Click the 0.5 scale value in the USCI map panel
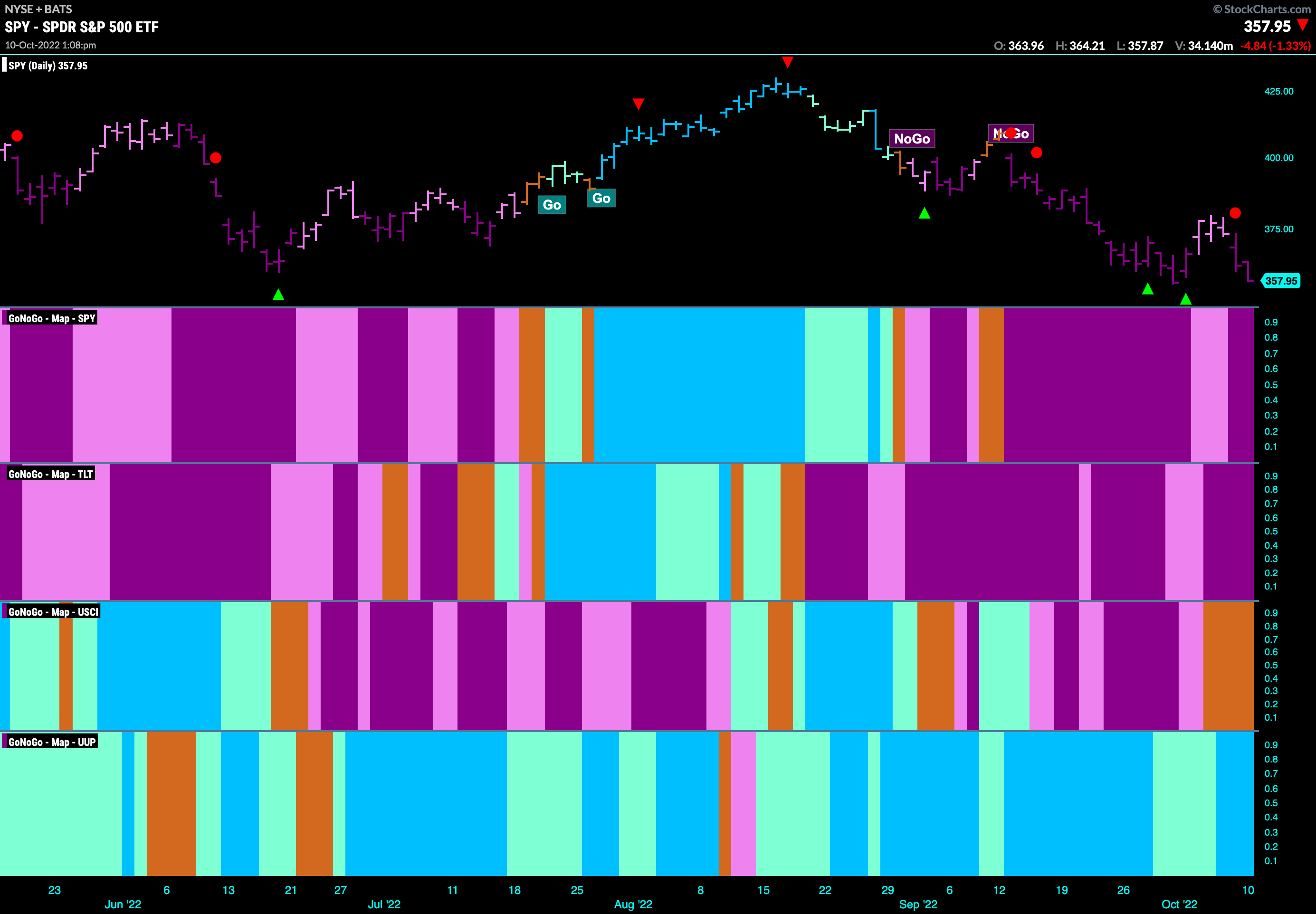The width and height of the screenshot is (1316, 914). (1271, 665)
